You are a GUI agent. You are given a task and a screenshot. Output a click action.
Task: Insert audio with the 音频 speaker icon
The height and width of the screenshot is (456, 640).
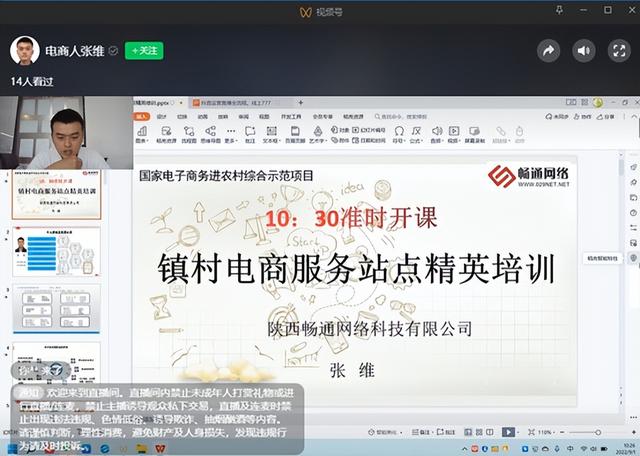[437, 135]
